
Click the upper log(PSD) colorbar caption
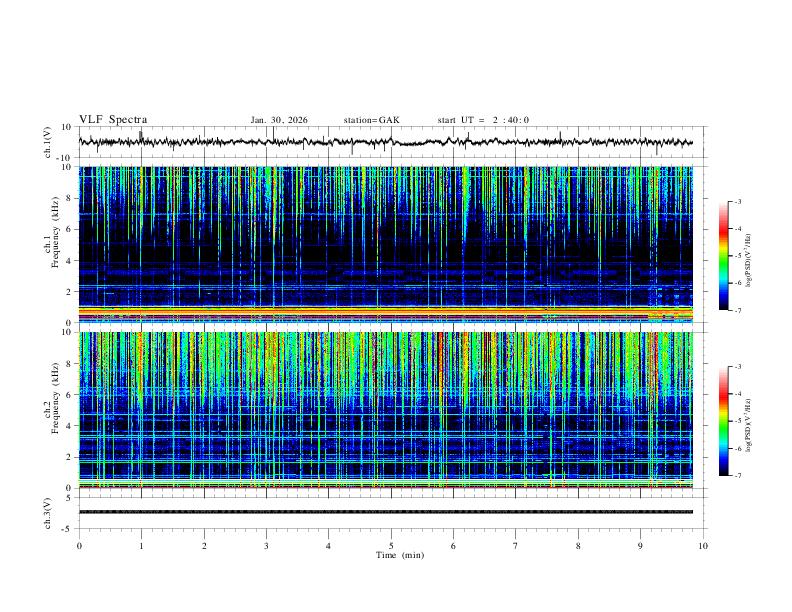click(x=749, y=261)
